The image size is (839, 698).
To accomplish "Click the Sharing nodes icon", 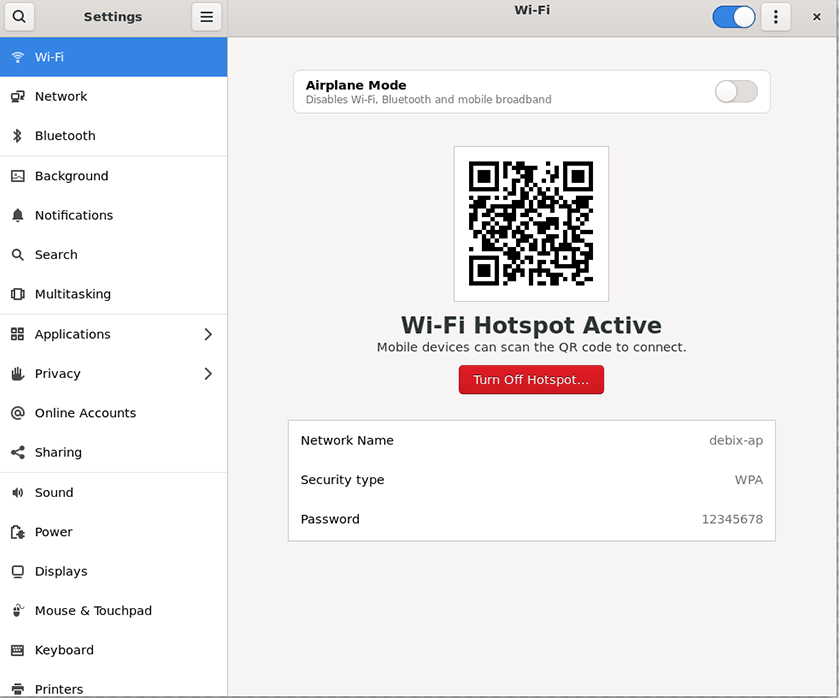I will click(18, 452).
